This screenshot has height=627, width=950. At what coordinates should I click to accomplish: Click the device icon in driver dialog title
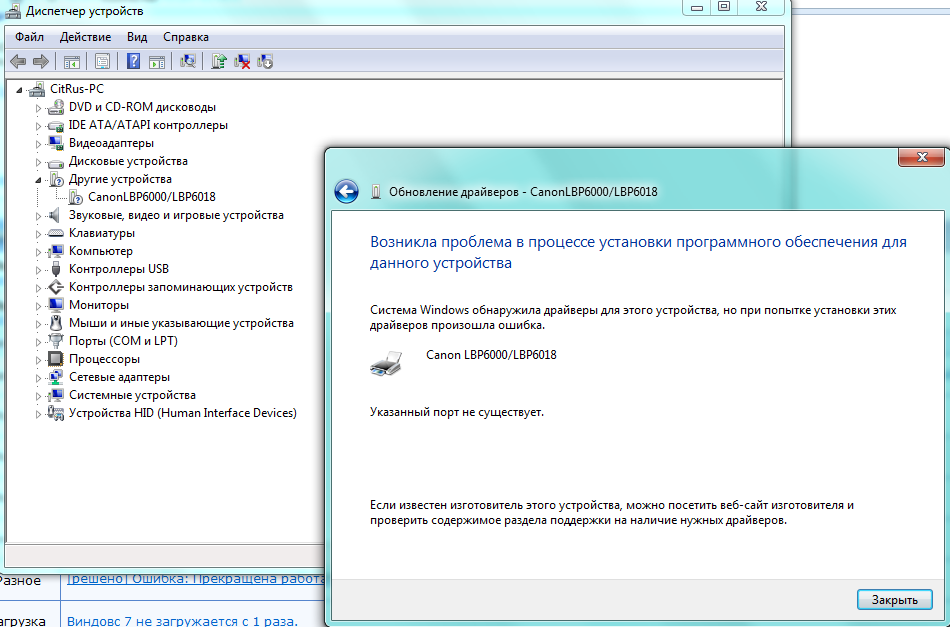376,191
